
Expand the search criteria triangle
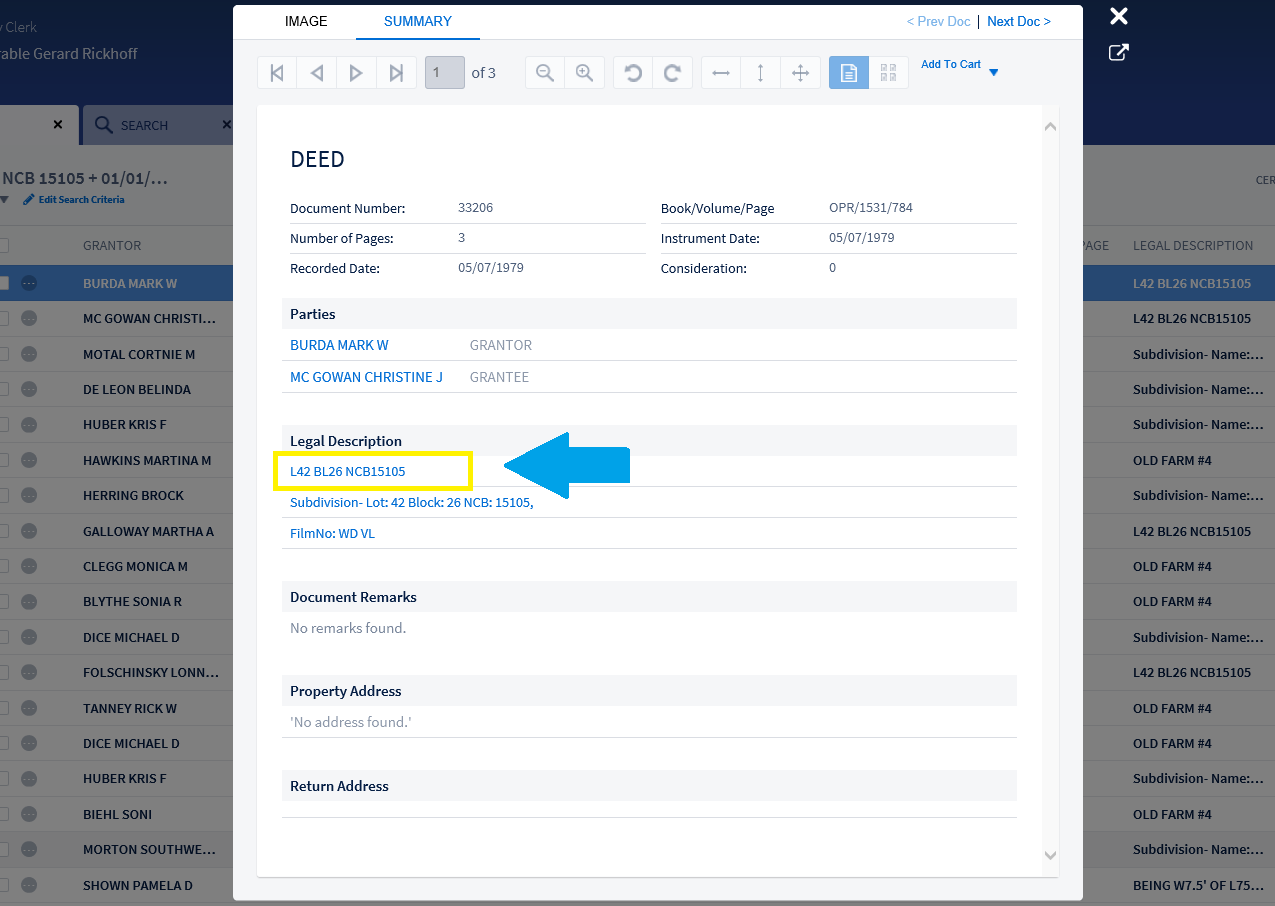pyautogui.click(x=4, y=200)
